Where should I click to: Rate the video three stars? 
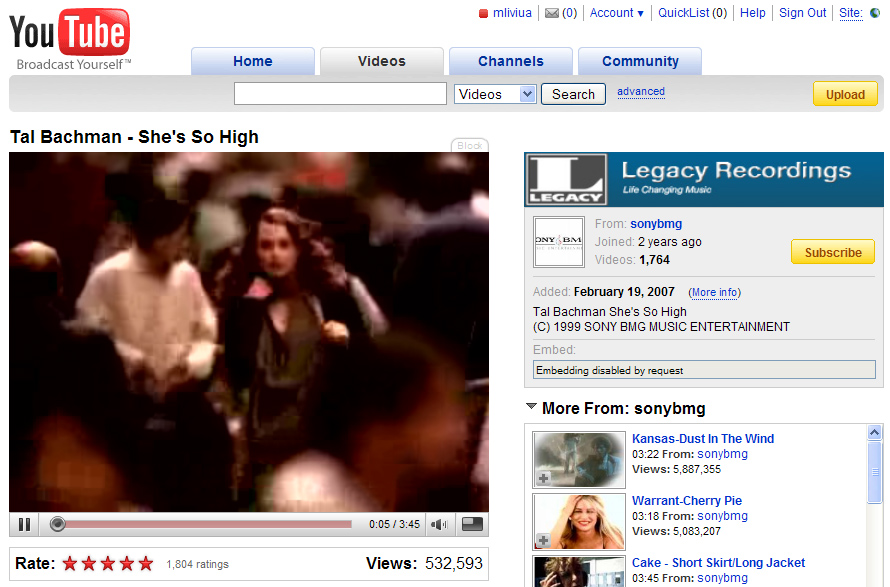108,564
